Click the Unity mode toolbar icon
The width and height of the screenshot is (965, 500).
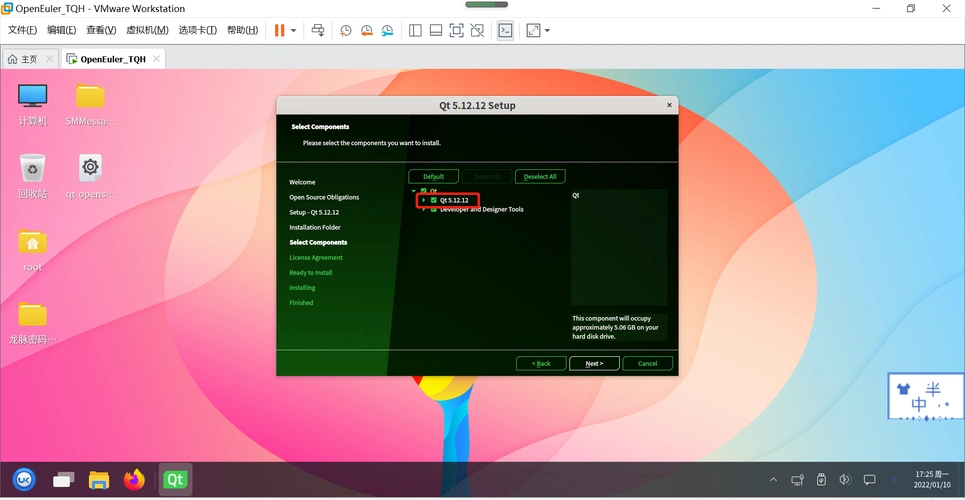477,30
